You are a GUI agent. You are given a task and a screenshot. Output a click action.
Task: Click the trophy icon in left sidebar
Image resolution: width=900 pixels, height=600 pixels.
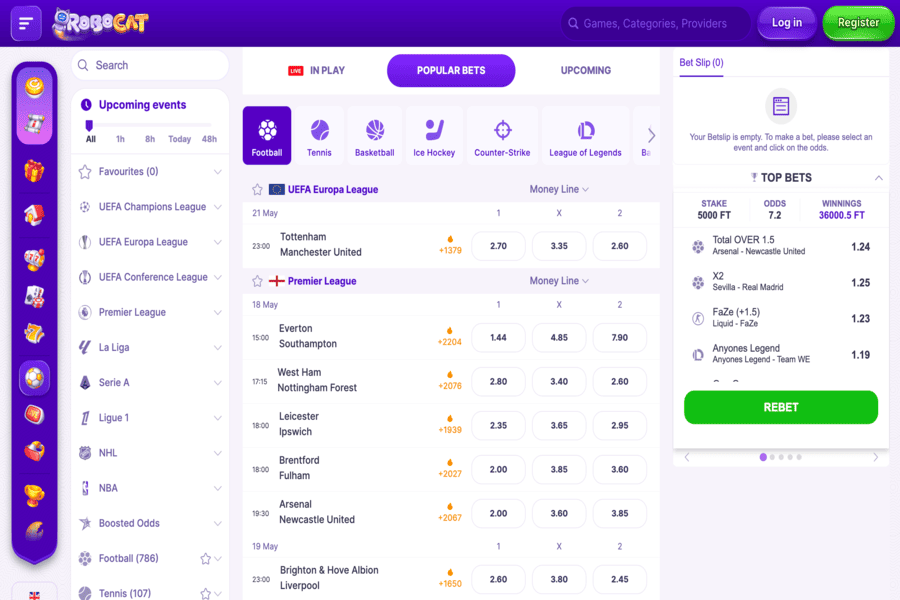tap(34, 494)
